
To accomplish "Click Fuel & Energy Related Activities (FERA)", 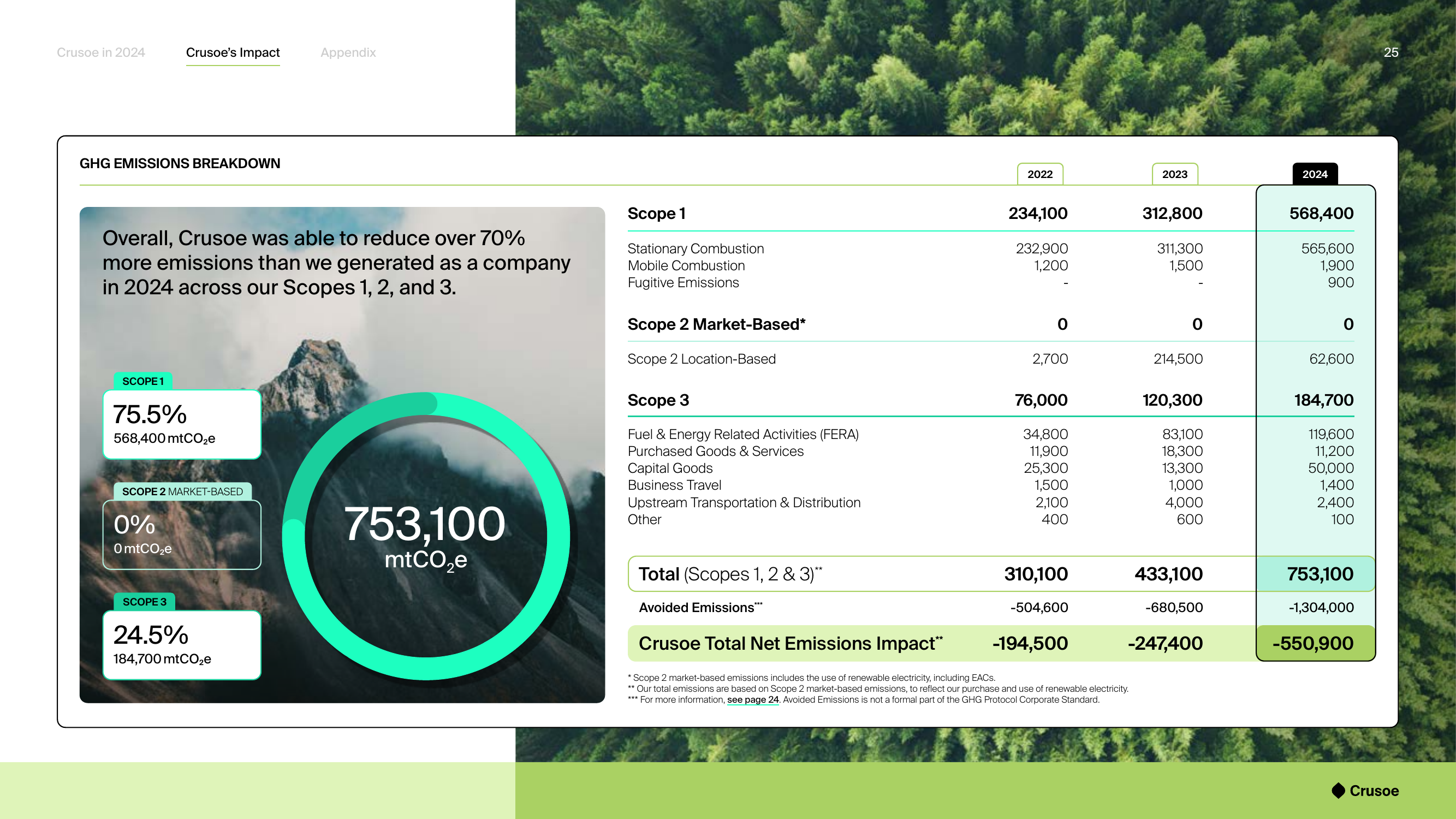I will (743, 434).
